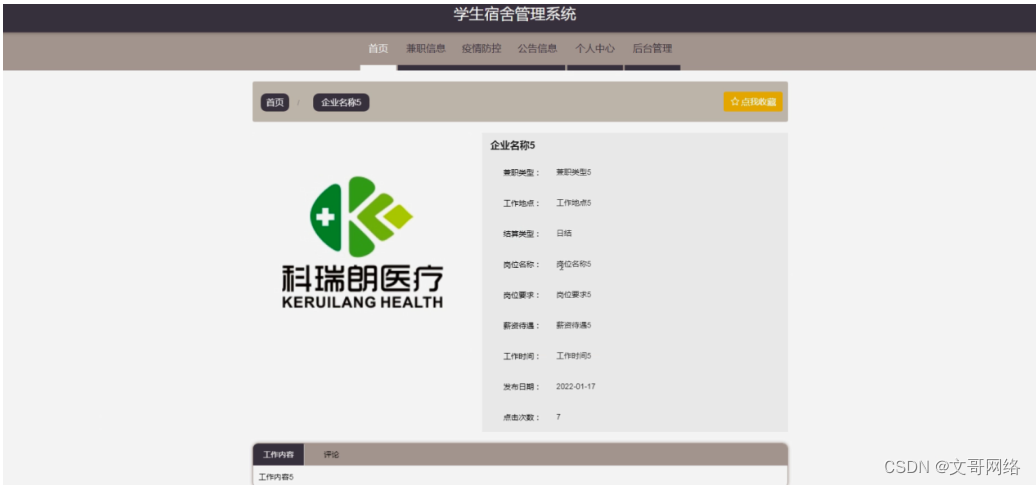Click the 企业名称5 detail heading

coord(512,145)
